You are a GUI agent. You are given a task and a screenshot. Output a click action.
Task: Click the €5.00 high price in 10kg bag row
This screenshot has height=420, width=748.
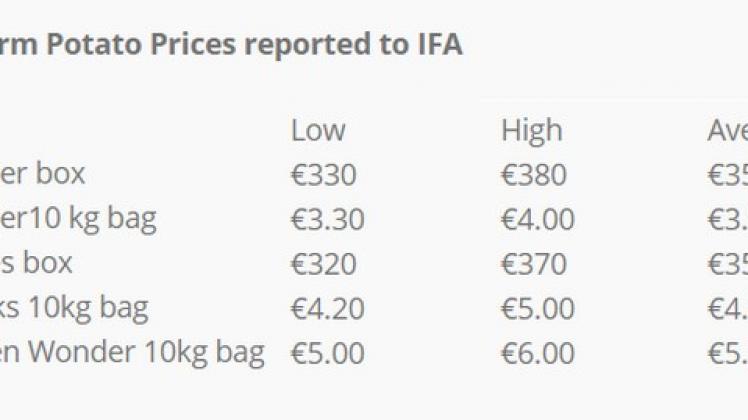coord(538,308)
